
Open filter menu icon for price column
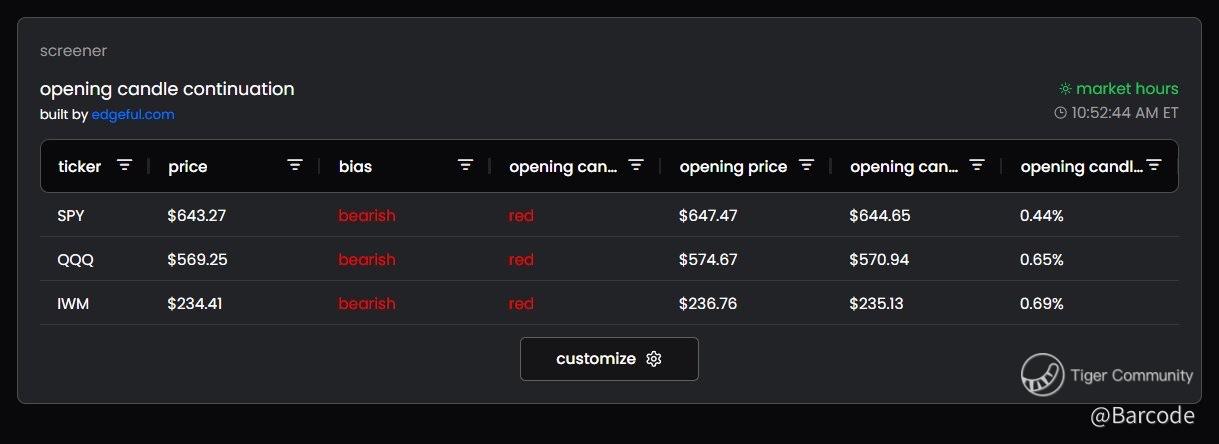pos(295,166)
